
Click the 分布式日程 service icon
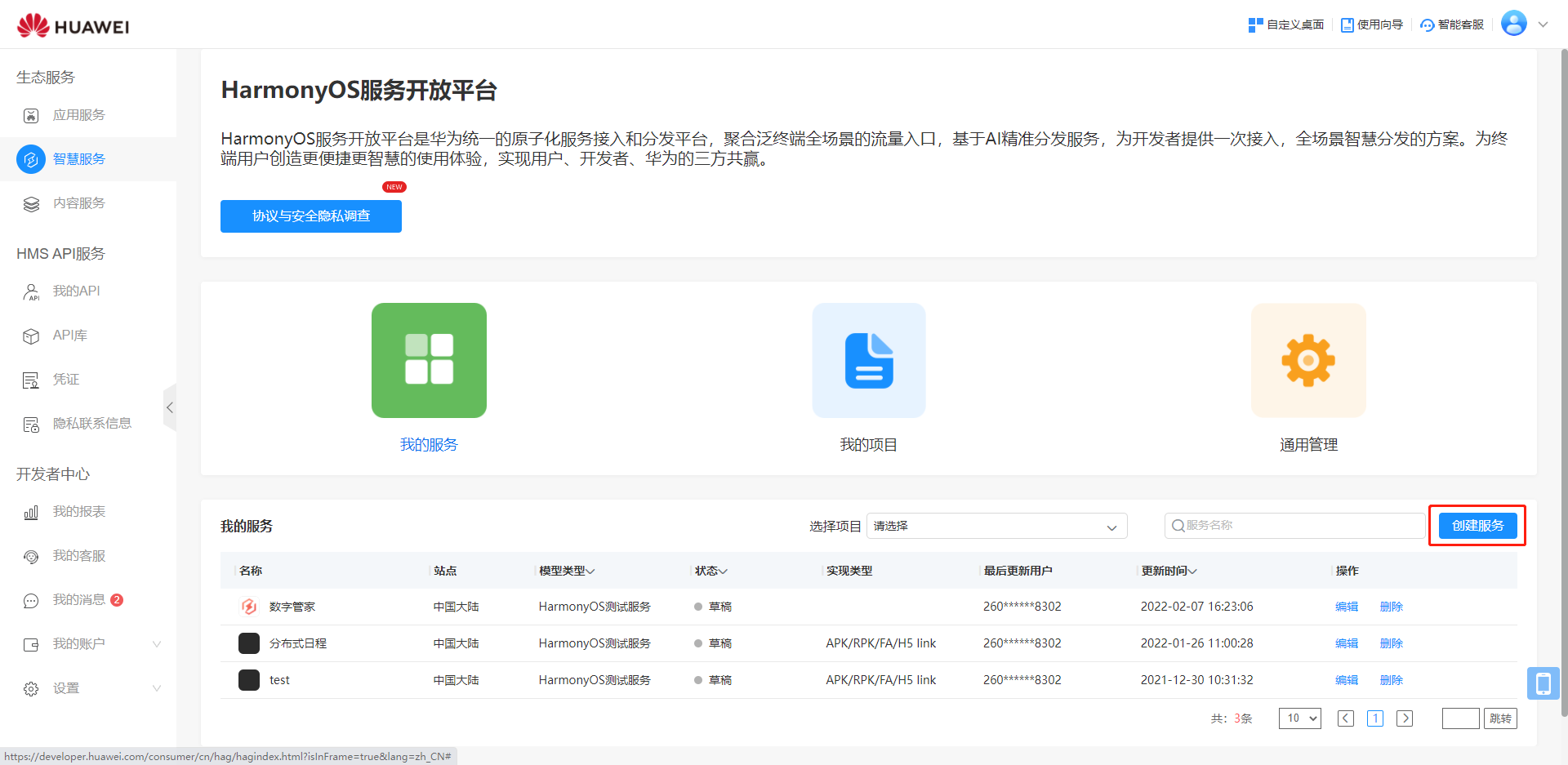pos(249,643)
